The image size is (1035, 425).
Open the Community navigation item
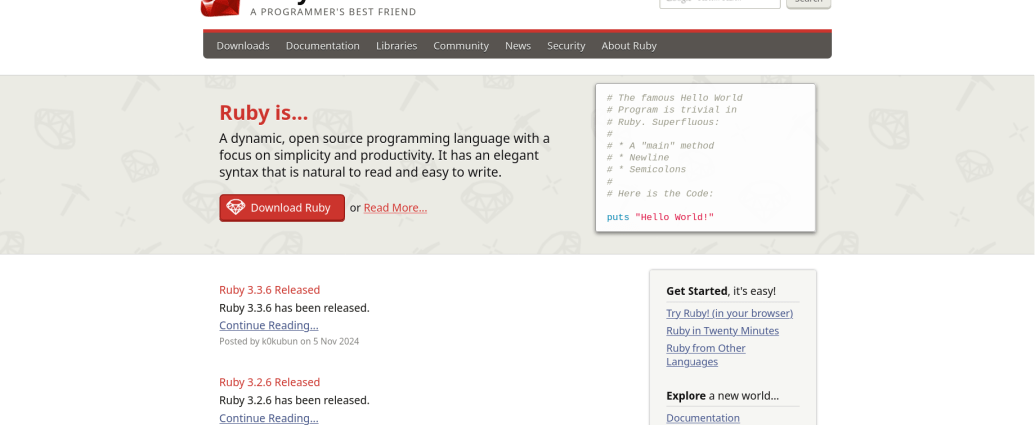tap(461, 46)
